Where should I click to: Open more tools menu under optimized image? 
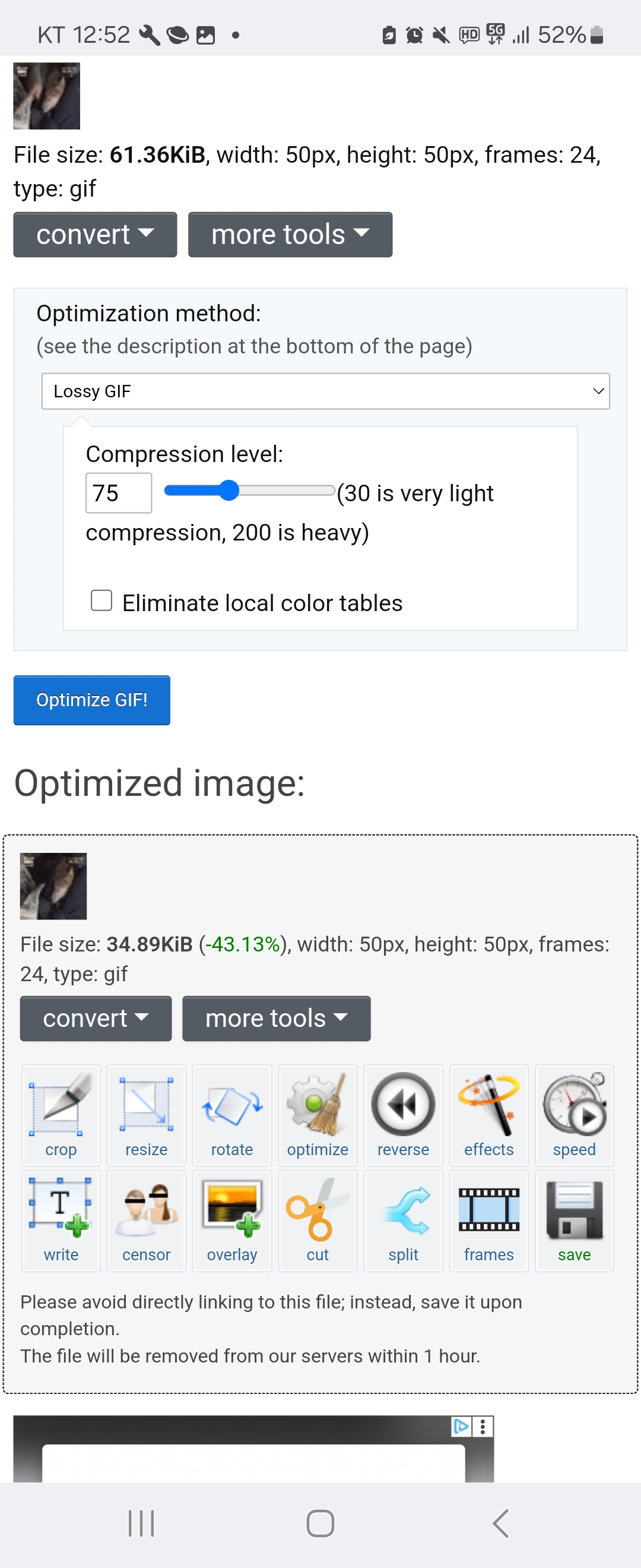[276, 1018]
